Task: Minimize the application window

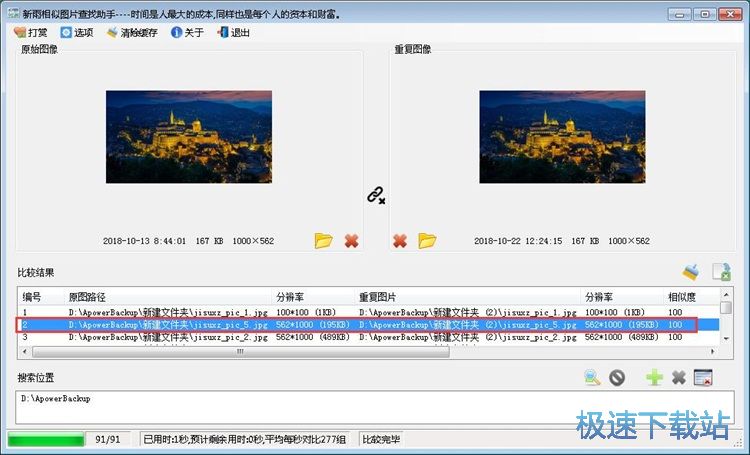Action: 679,14
